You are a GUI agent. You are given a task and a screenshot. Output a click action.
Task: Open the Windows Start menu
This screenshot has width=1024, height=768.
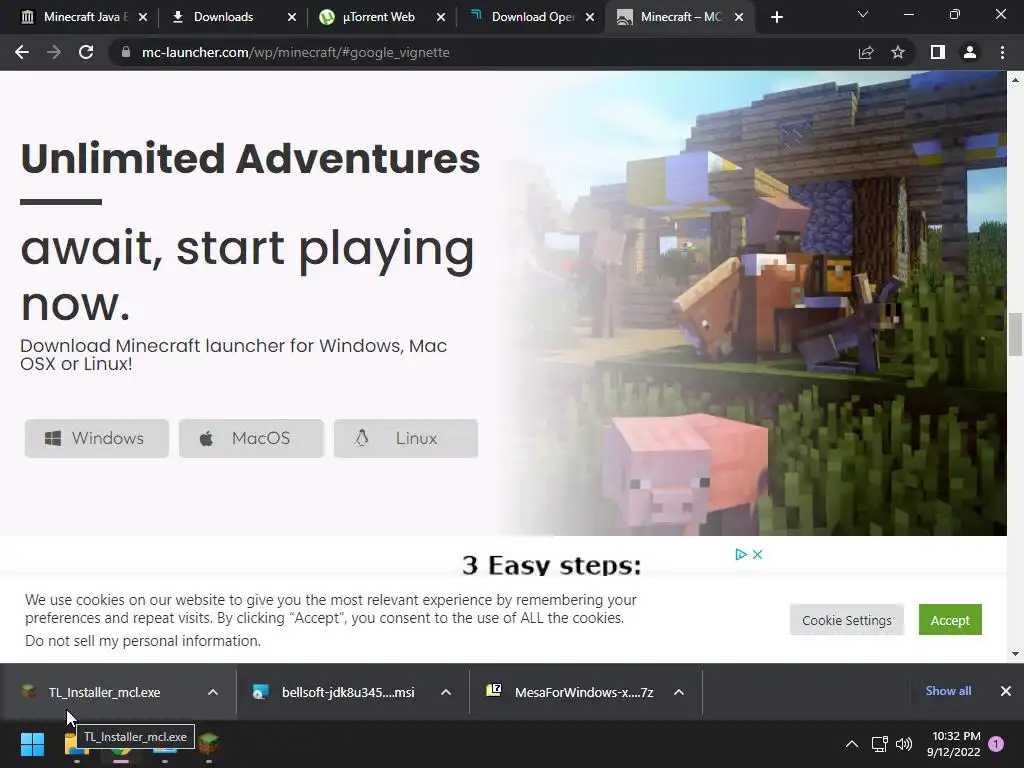tap(32, 743)
